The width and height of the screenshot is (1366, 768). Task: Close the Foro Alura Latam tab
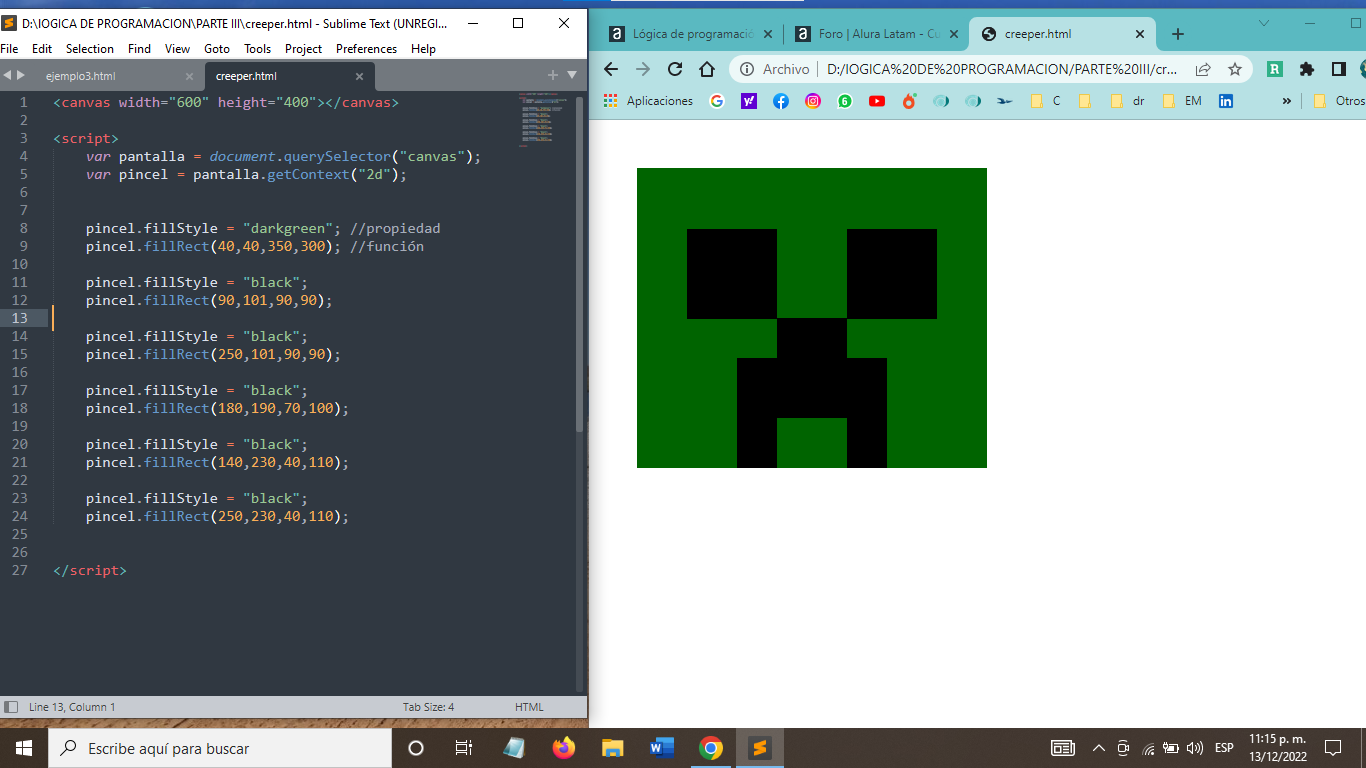point(953,34)
